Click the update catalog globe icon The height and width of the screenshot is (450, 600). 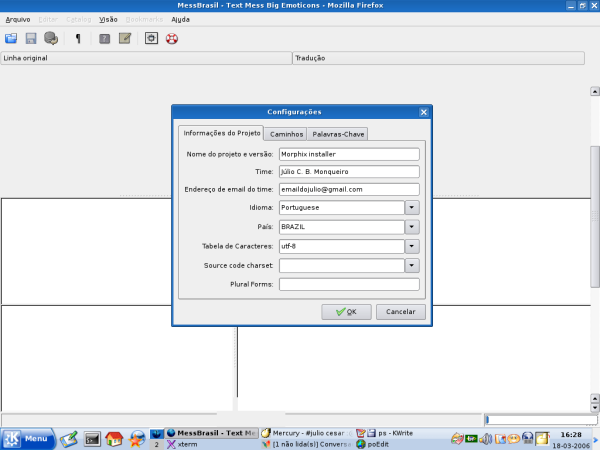click(51, 38)
